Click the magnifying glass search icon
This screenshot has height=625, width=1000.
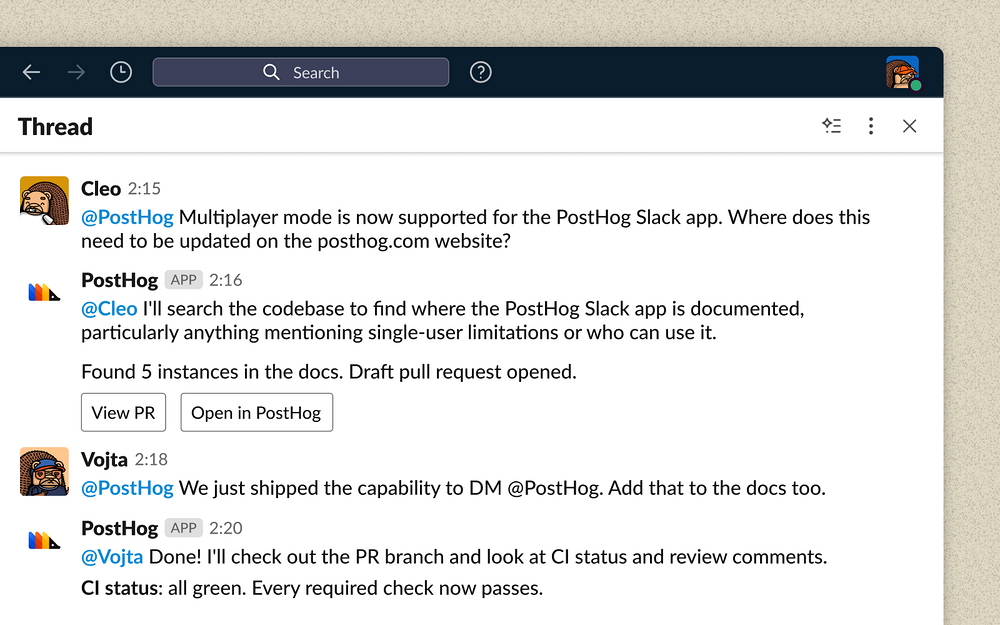click(x=271, y=72)
